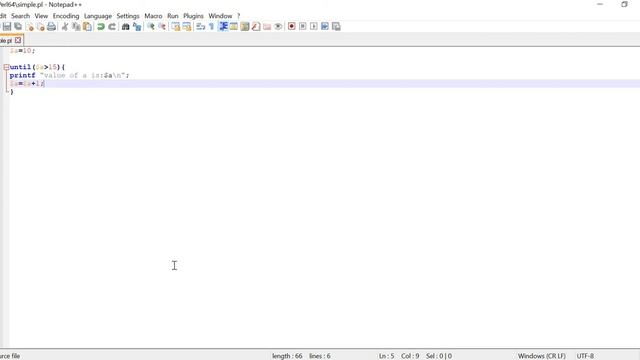Collapse the until block fold marker

6,67
